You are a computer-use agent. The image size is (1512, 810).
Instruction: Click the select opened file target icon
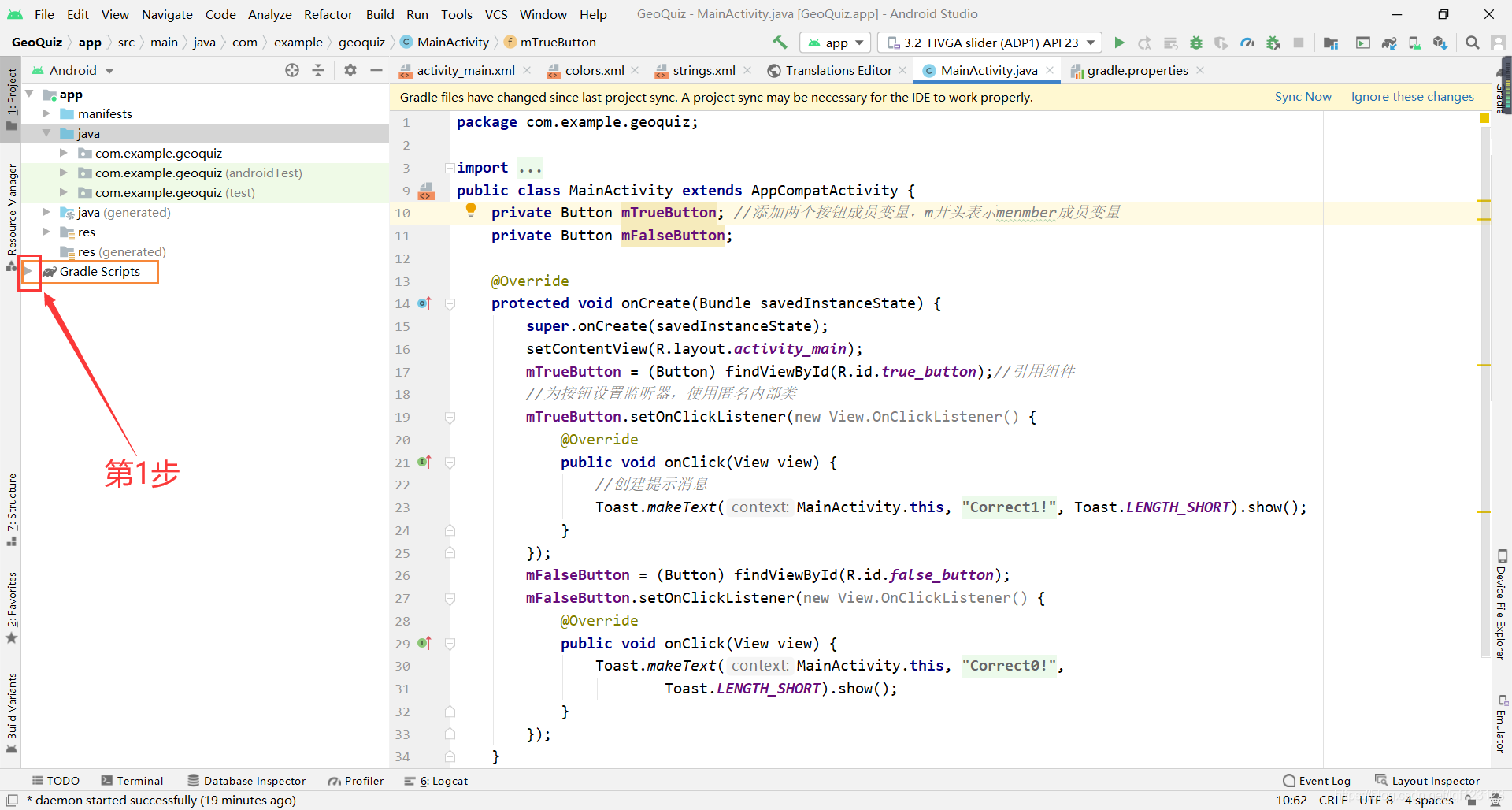click(x=292, y=70)
